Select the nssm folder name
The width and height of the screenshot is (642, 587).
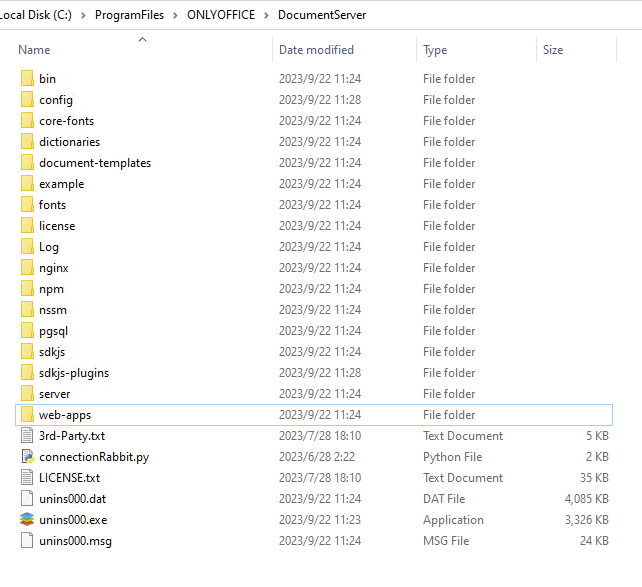click(x=53, y=310)
